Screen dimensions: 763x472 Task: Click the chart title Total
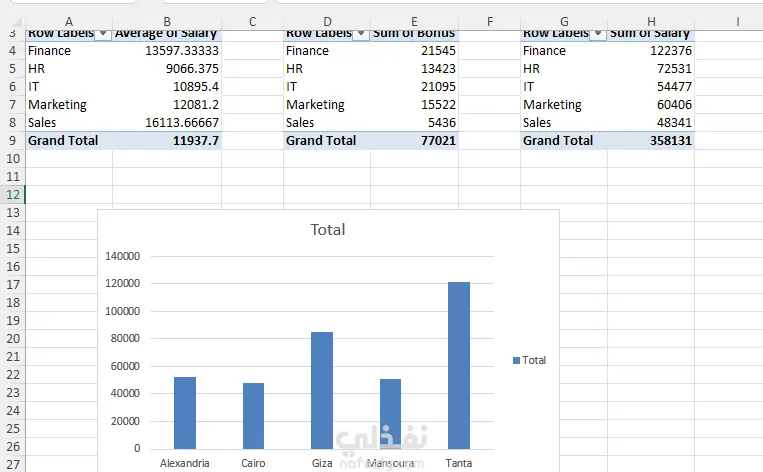328,230
